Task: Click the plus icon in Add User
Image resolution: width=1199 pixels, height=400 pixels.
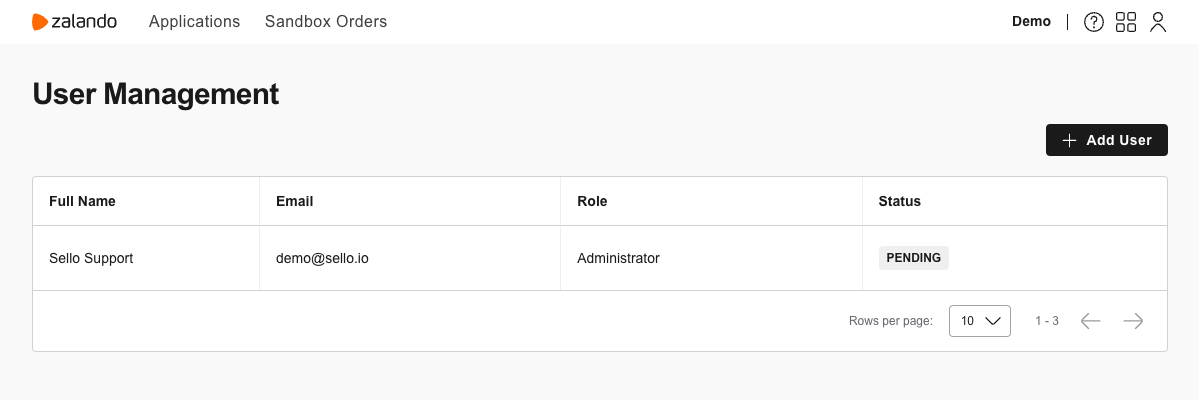Action: (1070, 140)
